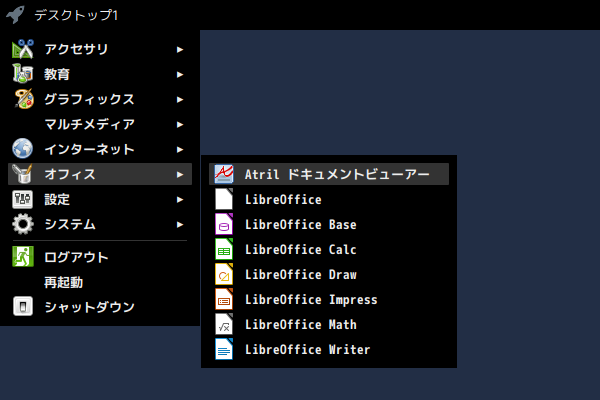This screenshot has height=400, width=600.
Task: Open the 設定 menu category
Action: tap(100, 199)
